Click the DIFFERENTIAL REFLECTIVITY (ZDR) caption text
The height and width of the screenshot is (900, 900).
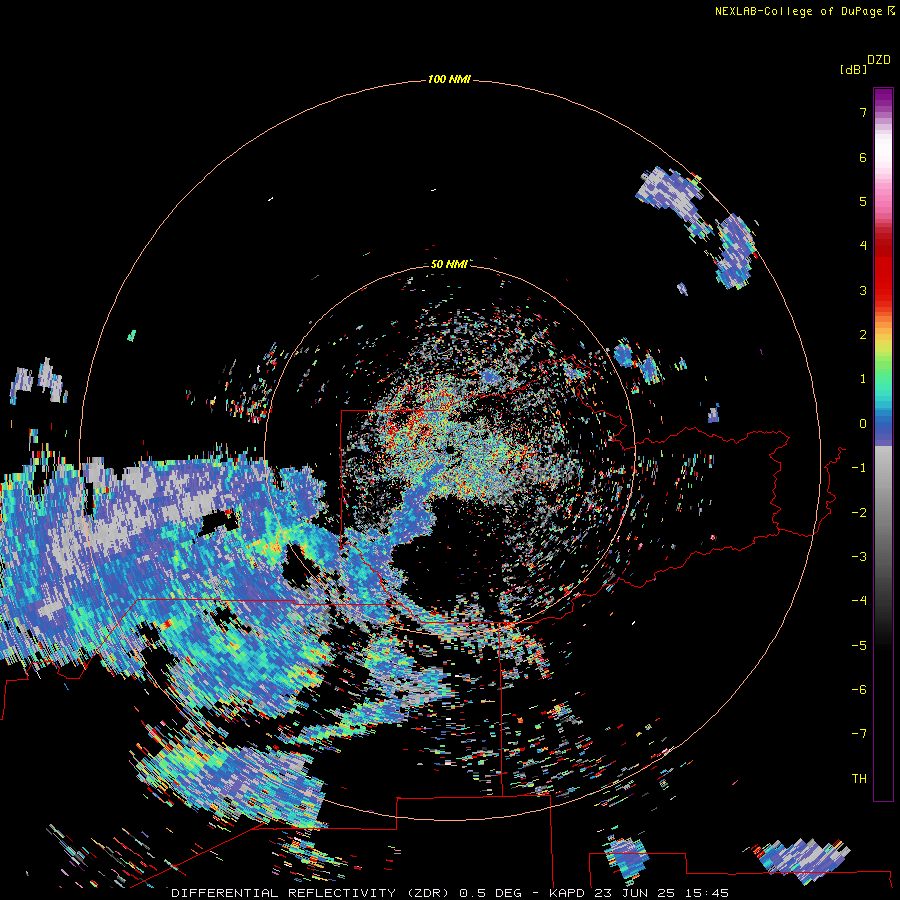pyautogui.click(x=313, y=893)
